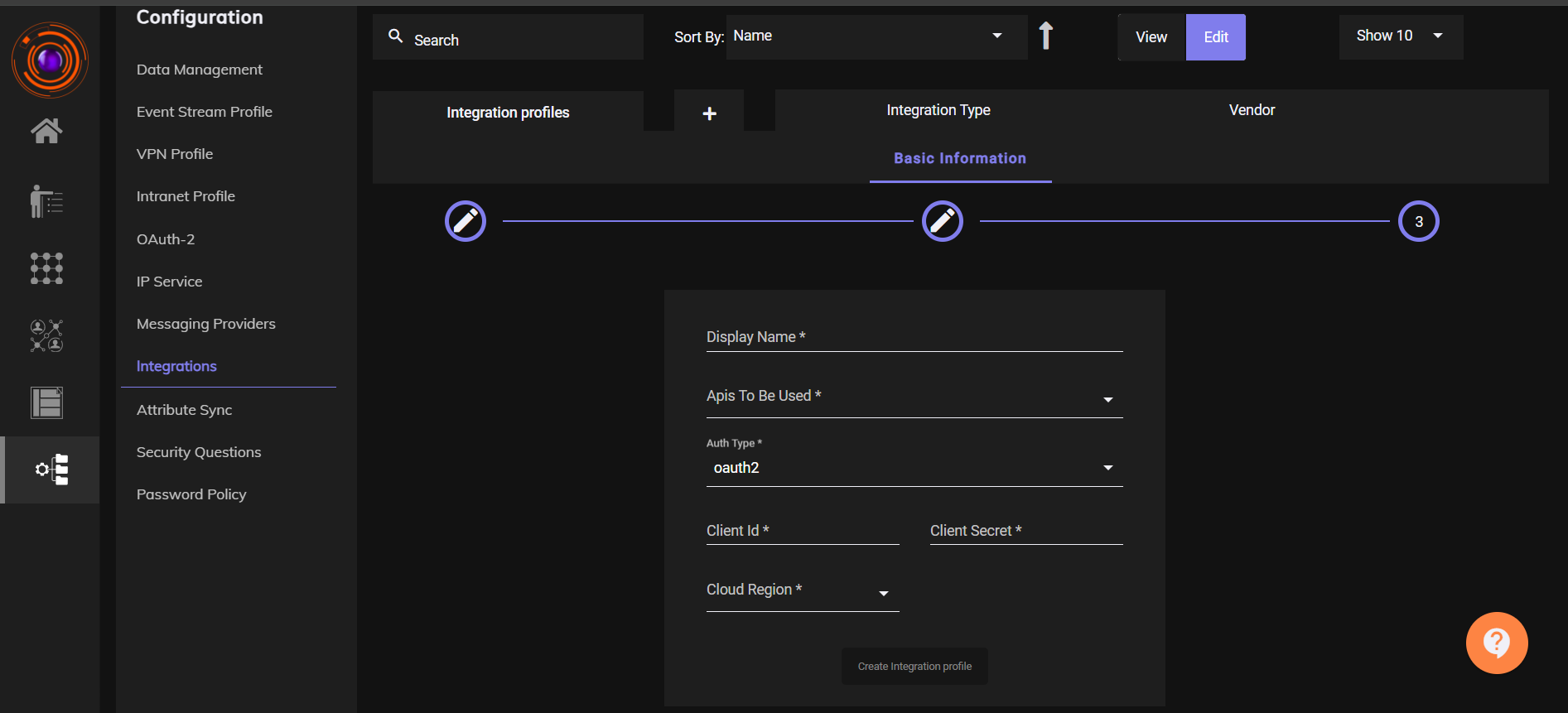
Task: Click Integration profiles header
Action: 508,113
